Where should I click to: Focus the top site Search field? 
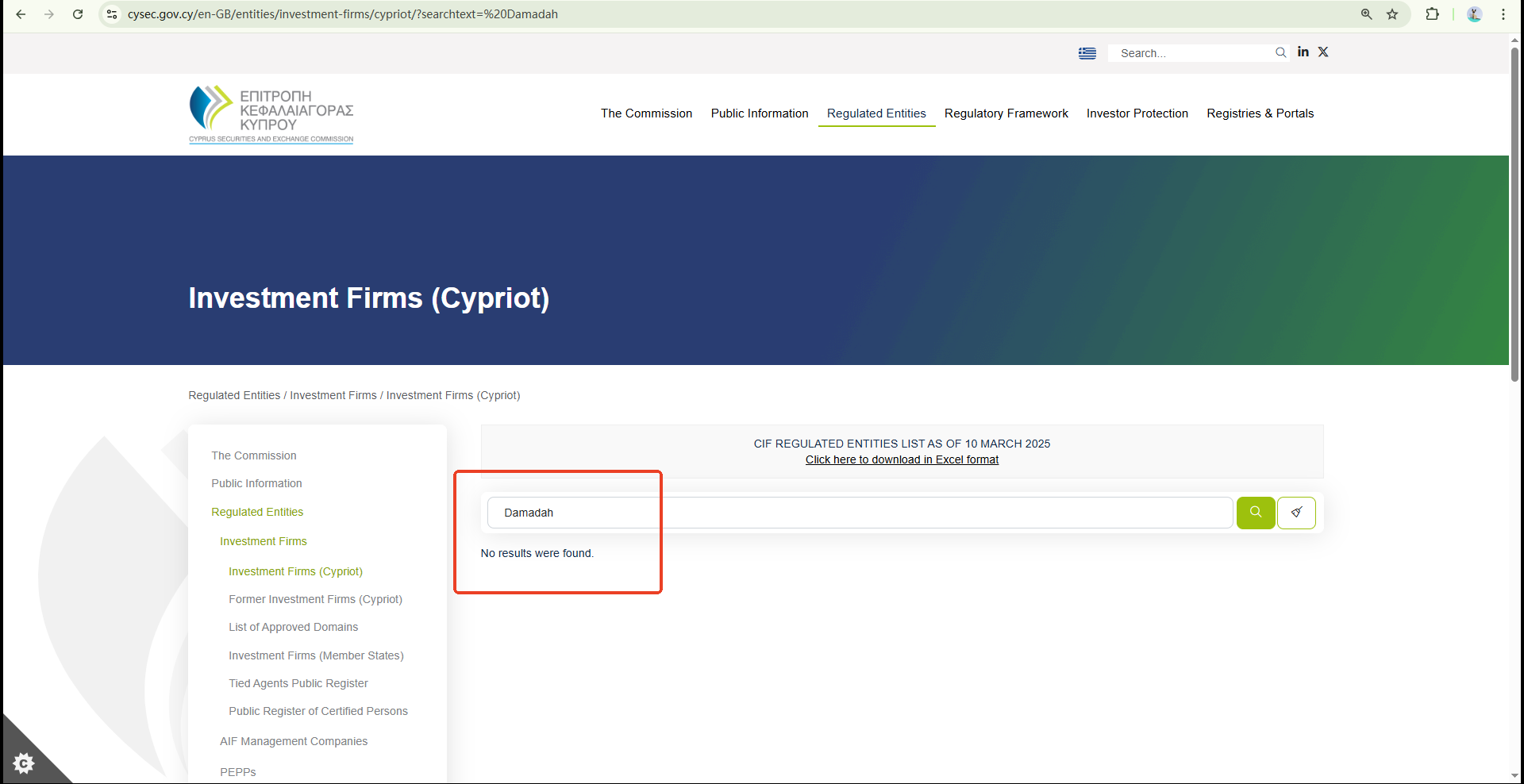pos(1191,53)
